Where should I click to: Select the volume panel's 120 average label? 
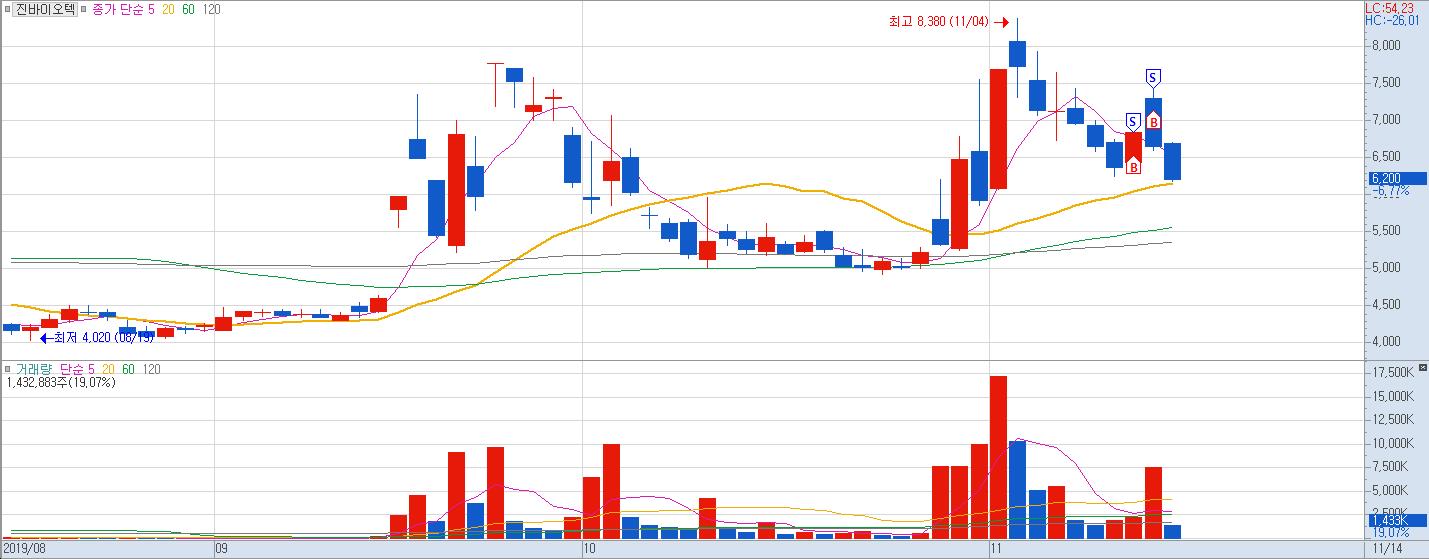[x=151, y=369]
